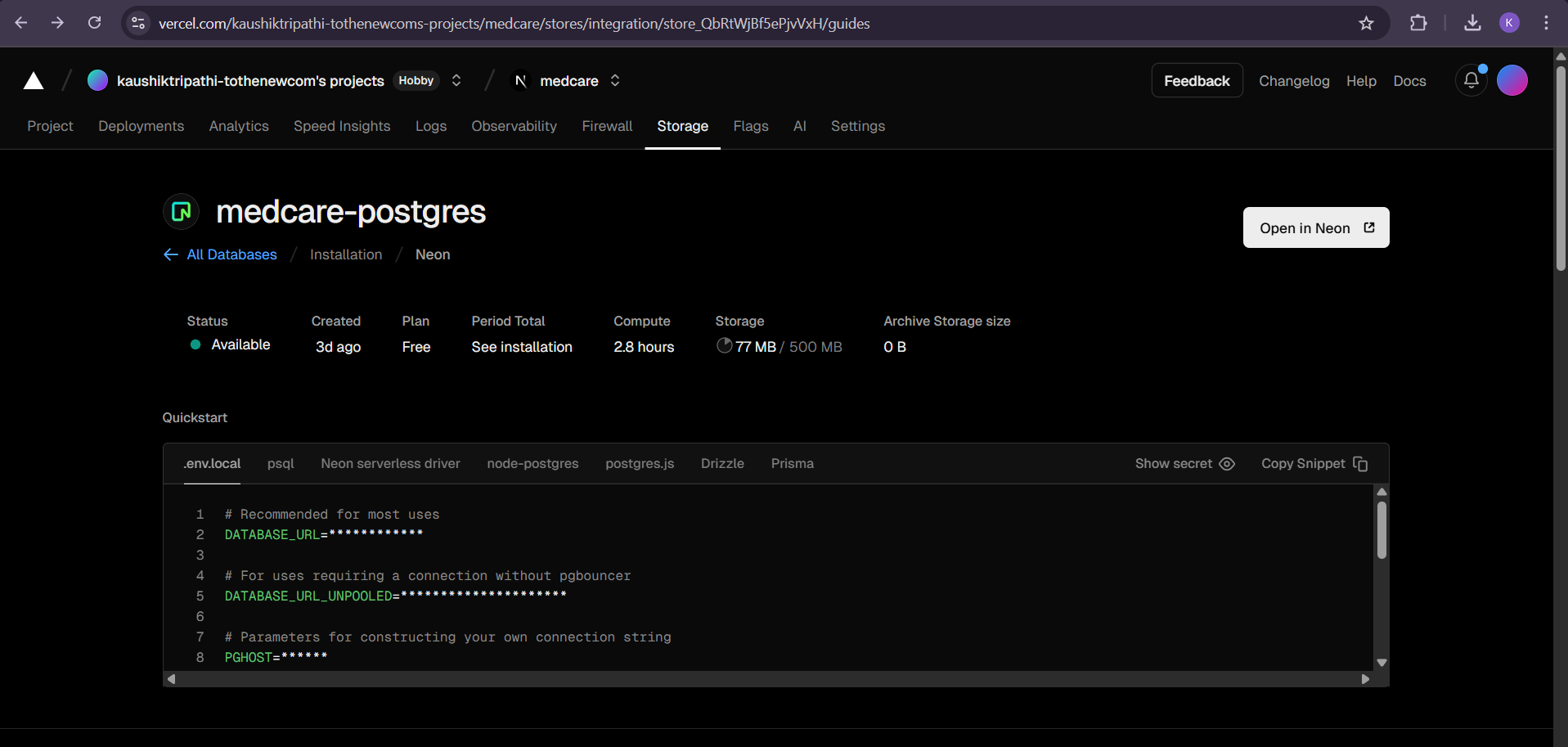Open notifications bell

pos(1471,80)
